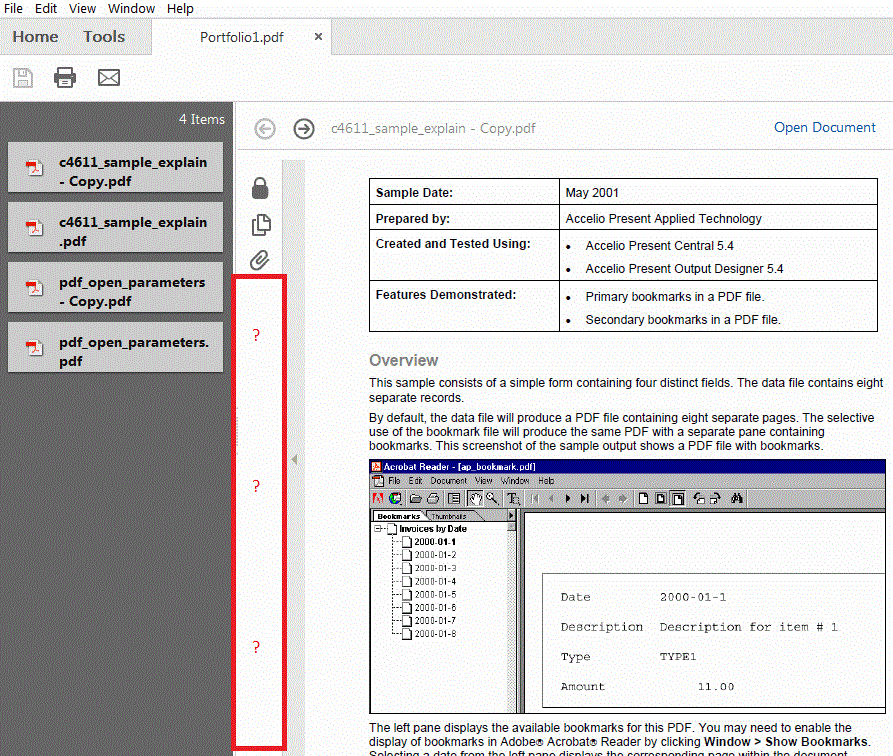Click the file name 'c4611_sample_explain - Copy.pdf' in preview header
Image resolution: width=893 pixels, height=756 pixels.
click(x=433, y=128)
